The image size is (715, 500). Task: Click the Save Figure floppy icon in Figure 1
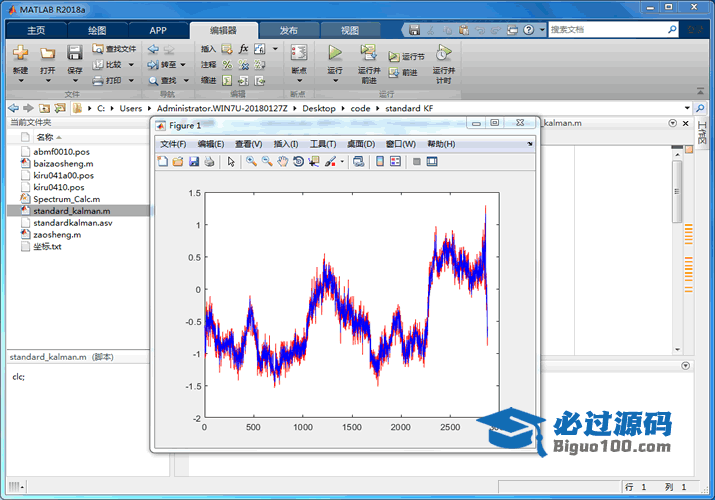click(x=194, y=161)
